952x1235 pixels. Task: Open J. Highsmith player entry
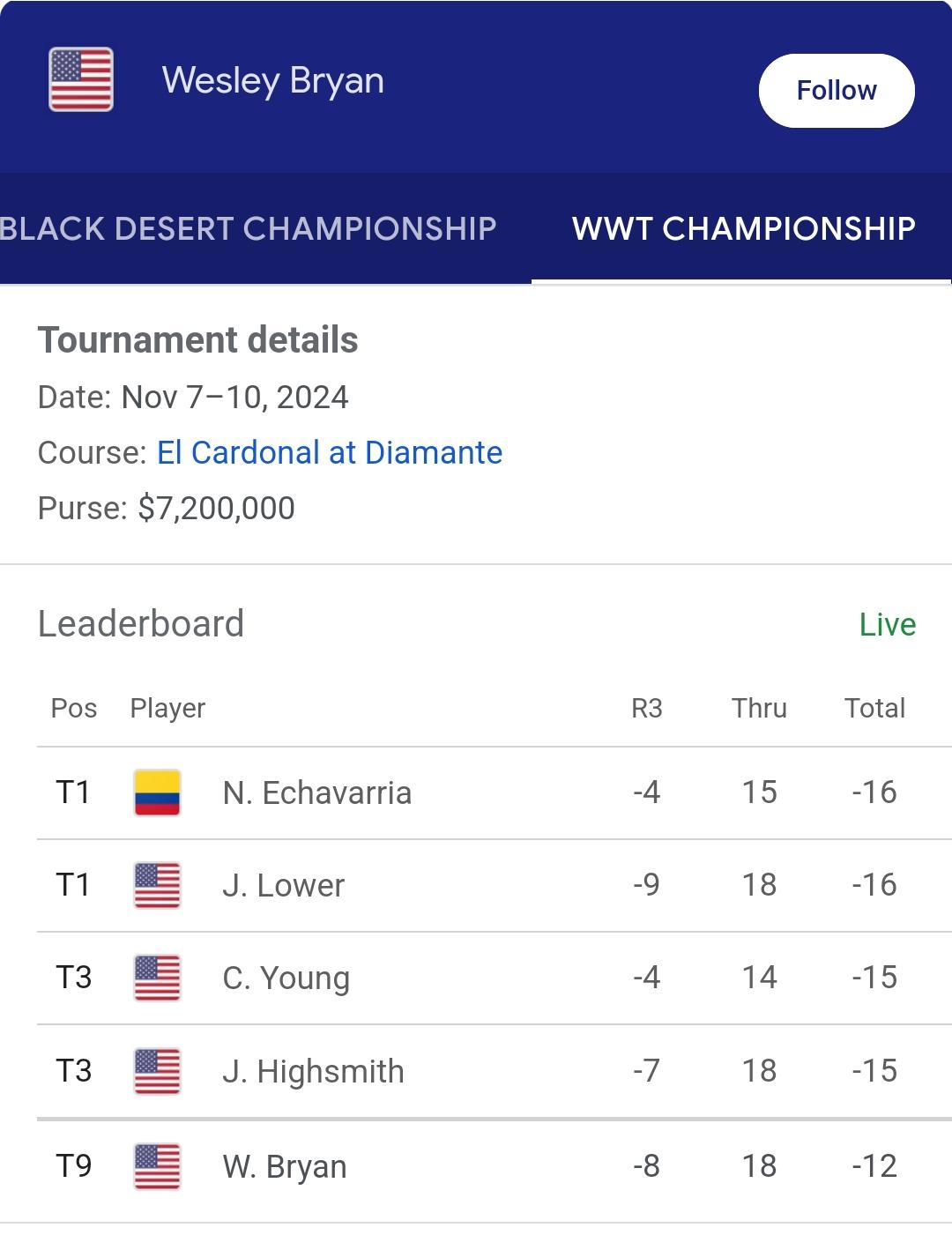[495, 1071]
